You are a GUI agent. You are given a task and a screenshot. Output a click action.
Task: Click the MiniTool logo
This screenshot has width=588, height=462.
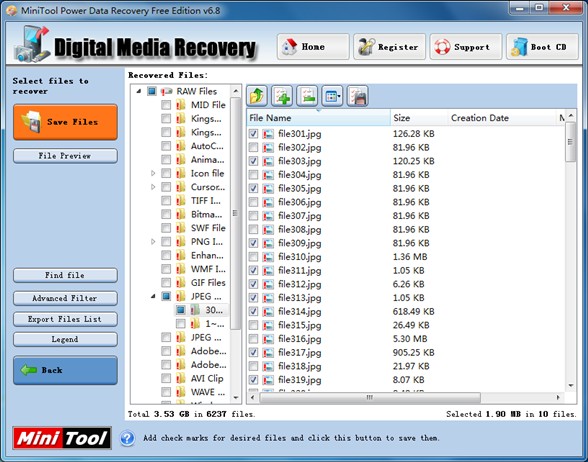coord(62,438)
